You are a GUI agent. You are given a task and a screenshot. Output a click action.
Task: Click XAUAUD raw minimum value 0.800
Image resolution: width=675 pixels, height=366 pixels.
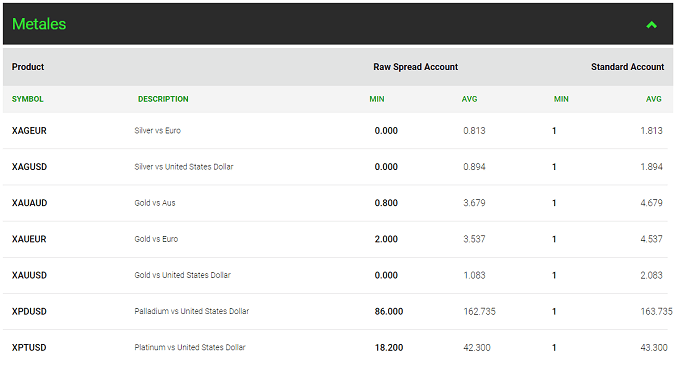click(386, 203)
